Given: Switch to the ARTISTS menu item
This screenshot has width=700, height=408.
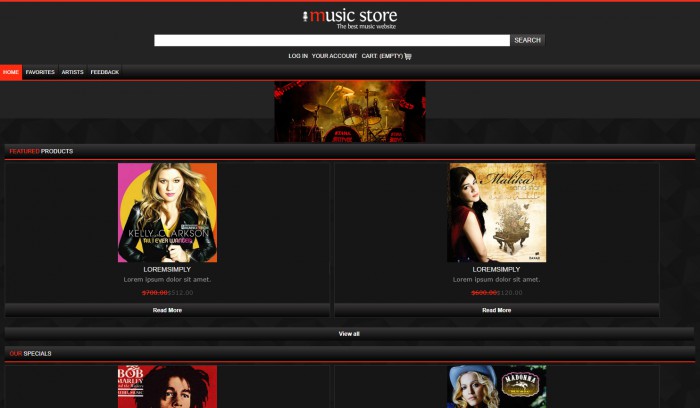Looking at the screenshot, I should 72,72.
